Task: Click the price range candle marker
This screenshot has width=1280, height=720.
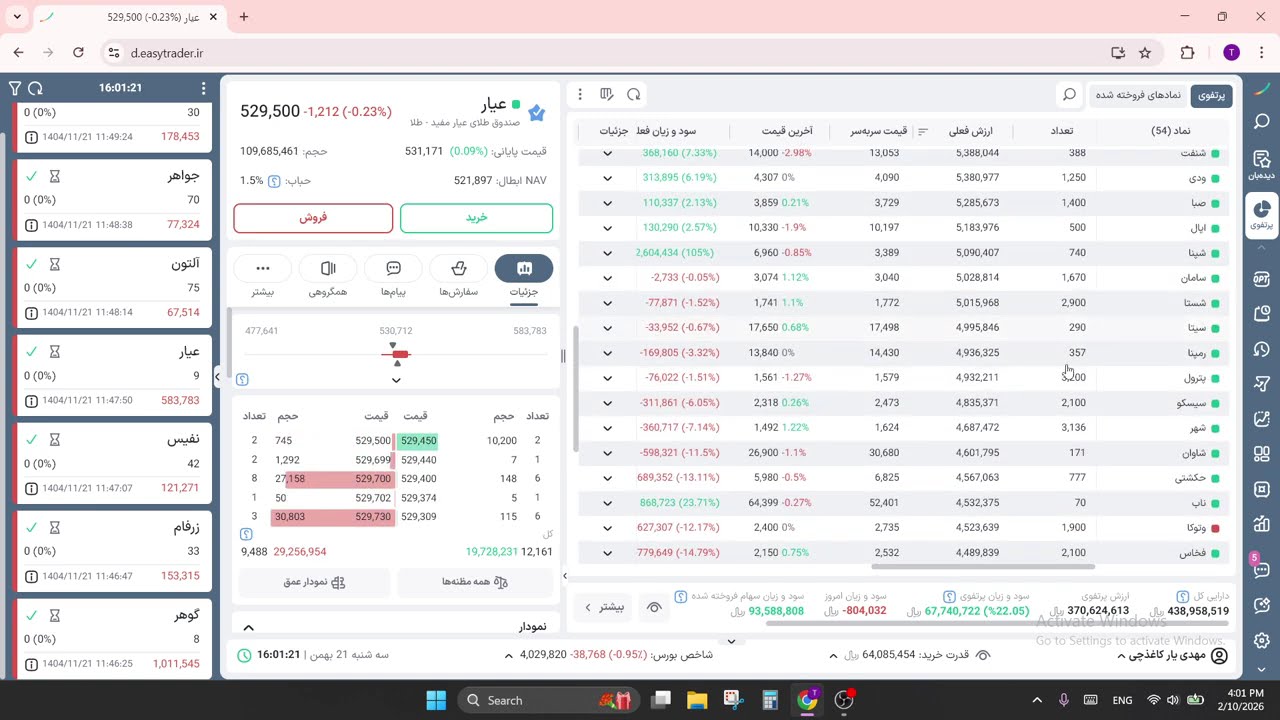Action: [400, 354]
